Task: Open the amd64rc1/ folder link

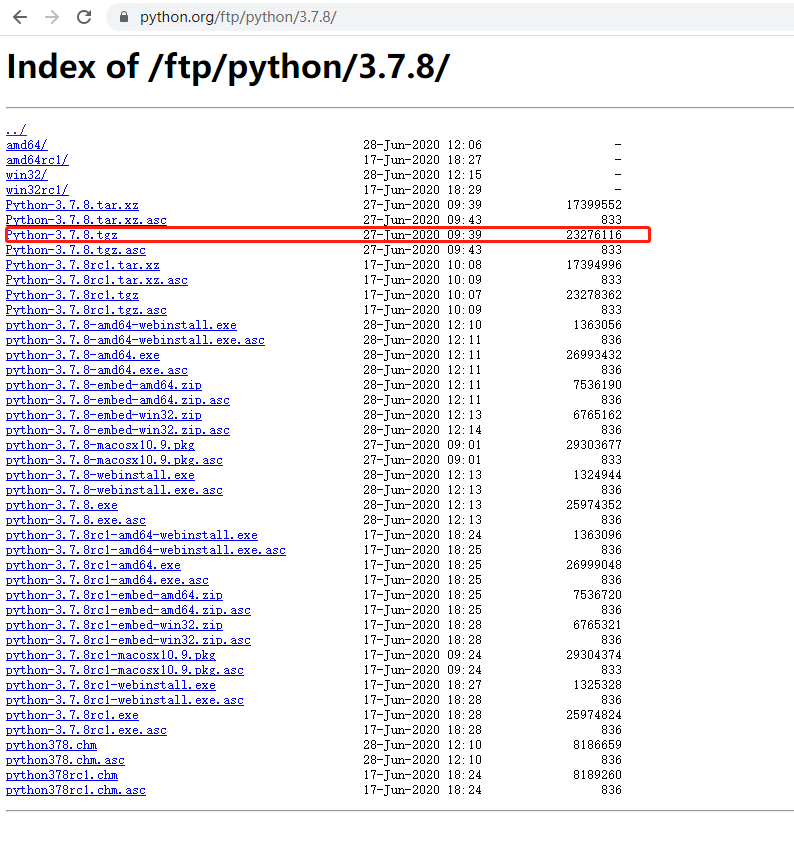Action: pyautogui.click(x=37, y=160)
